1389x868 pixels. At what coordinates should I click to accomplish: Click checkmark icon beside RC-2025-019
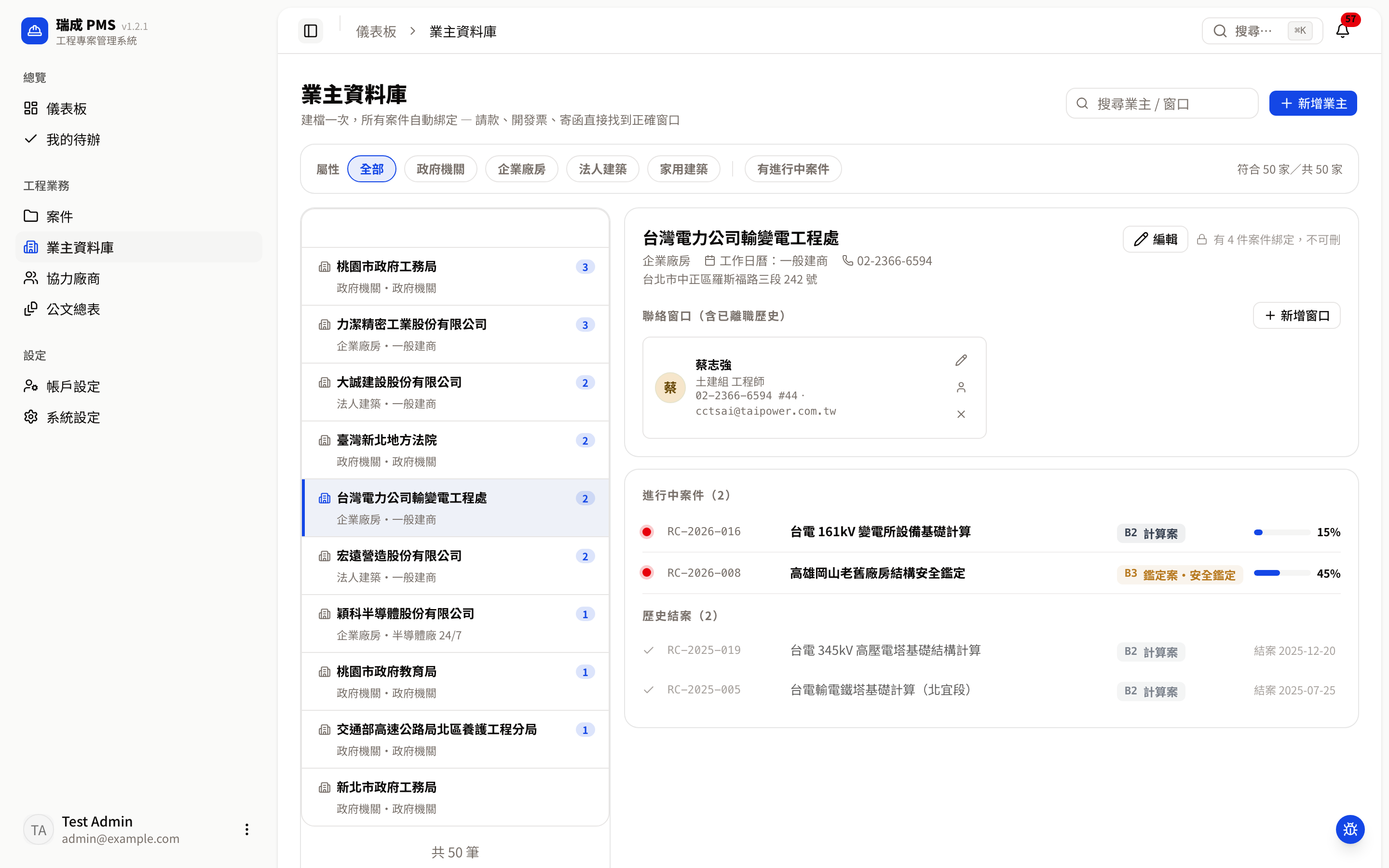pos(649,651)
